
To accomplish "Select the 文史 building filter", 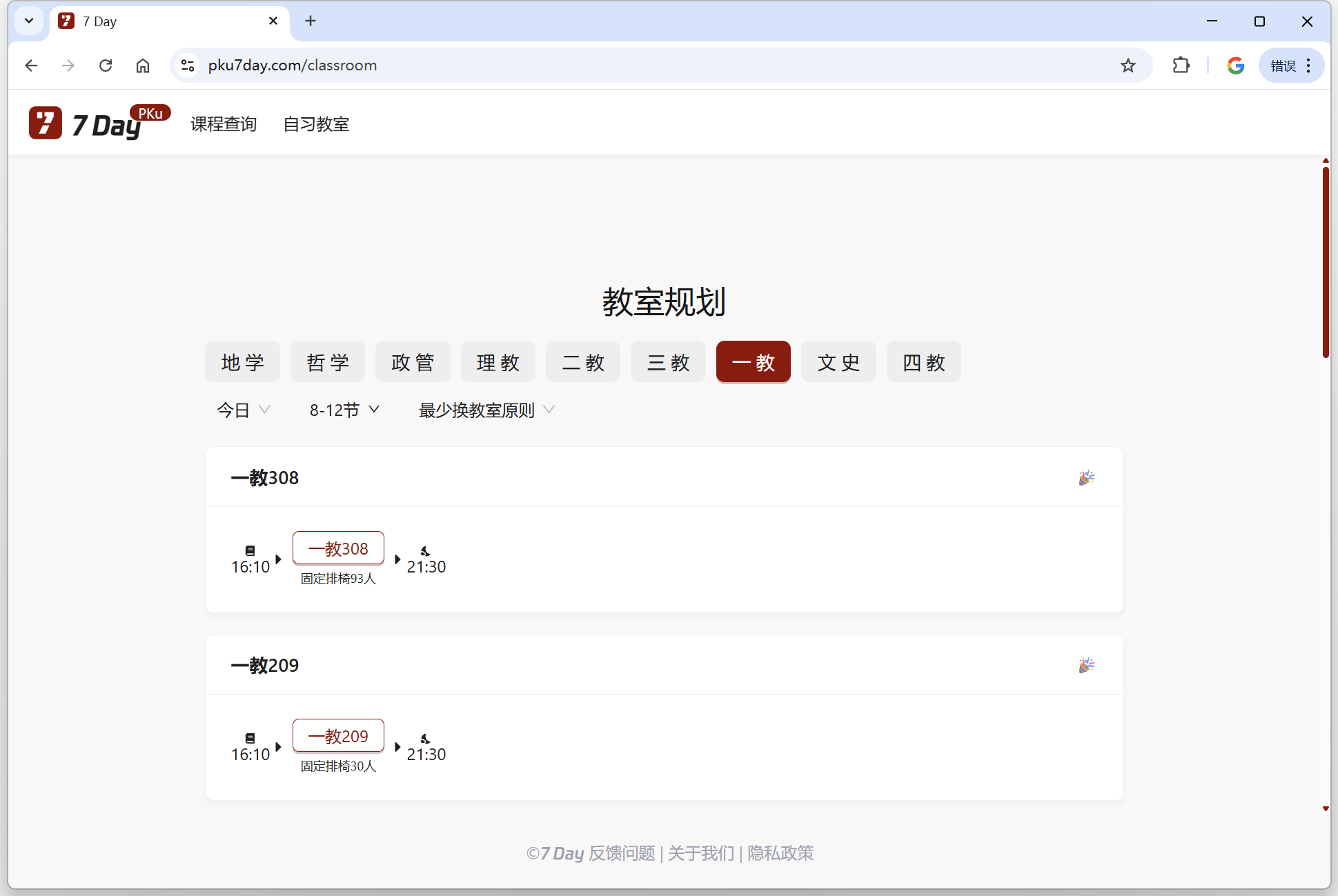I will point(838,362).
